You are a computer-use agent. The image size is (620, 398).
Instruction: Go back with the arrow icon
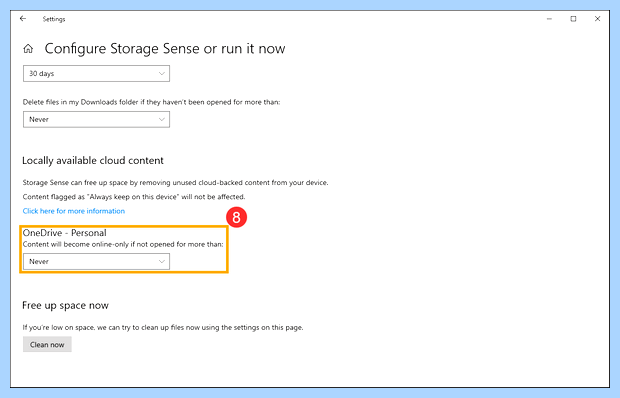coord(23,19)
